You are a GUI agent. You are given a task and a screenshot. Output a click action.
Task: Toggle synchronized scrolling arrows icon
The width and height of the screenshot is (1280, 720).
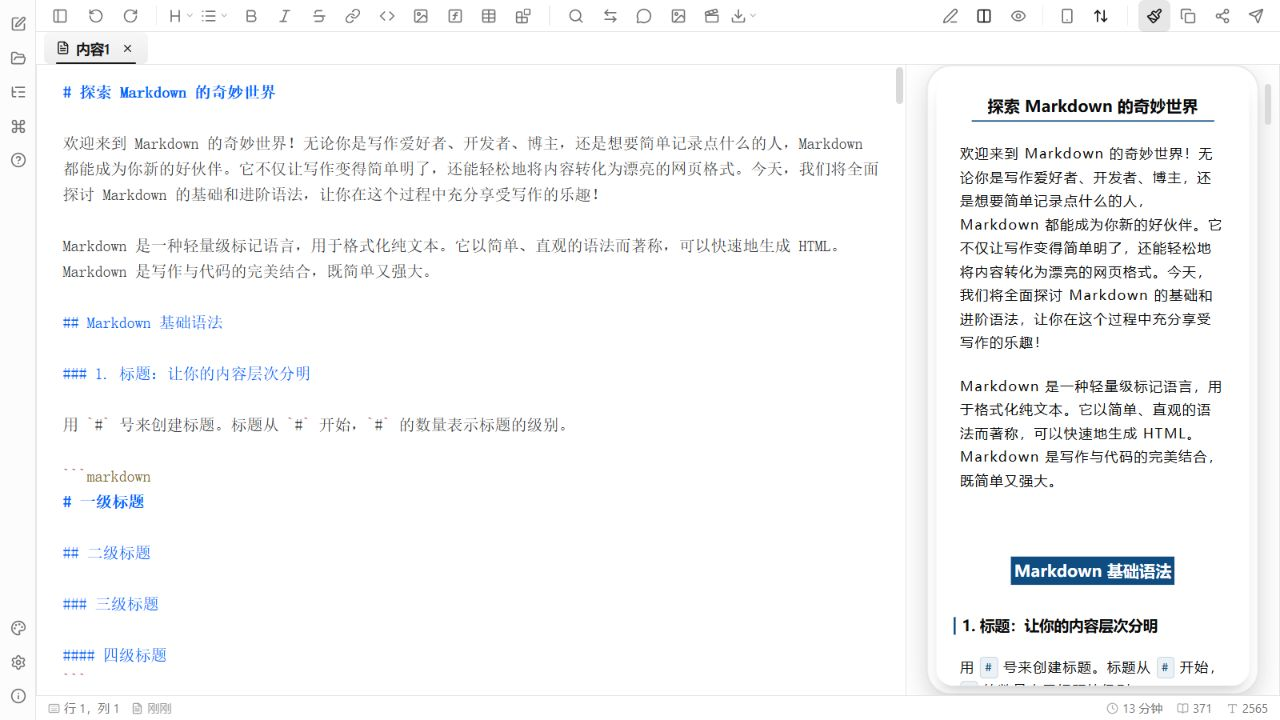tap(1101, 16)
